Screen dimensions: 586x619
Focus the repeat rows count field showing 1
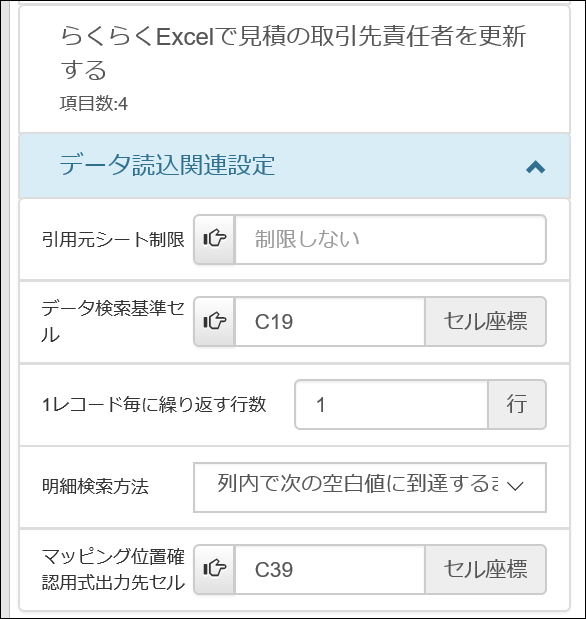391,404
